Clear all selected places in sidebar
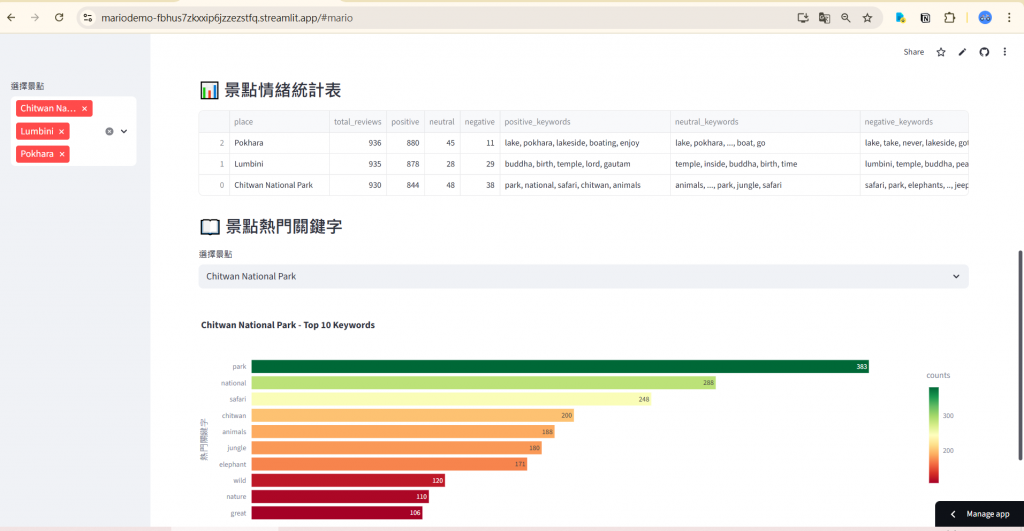 pos(109,131)
